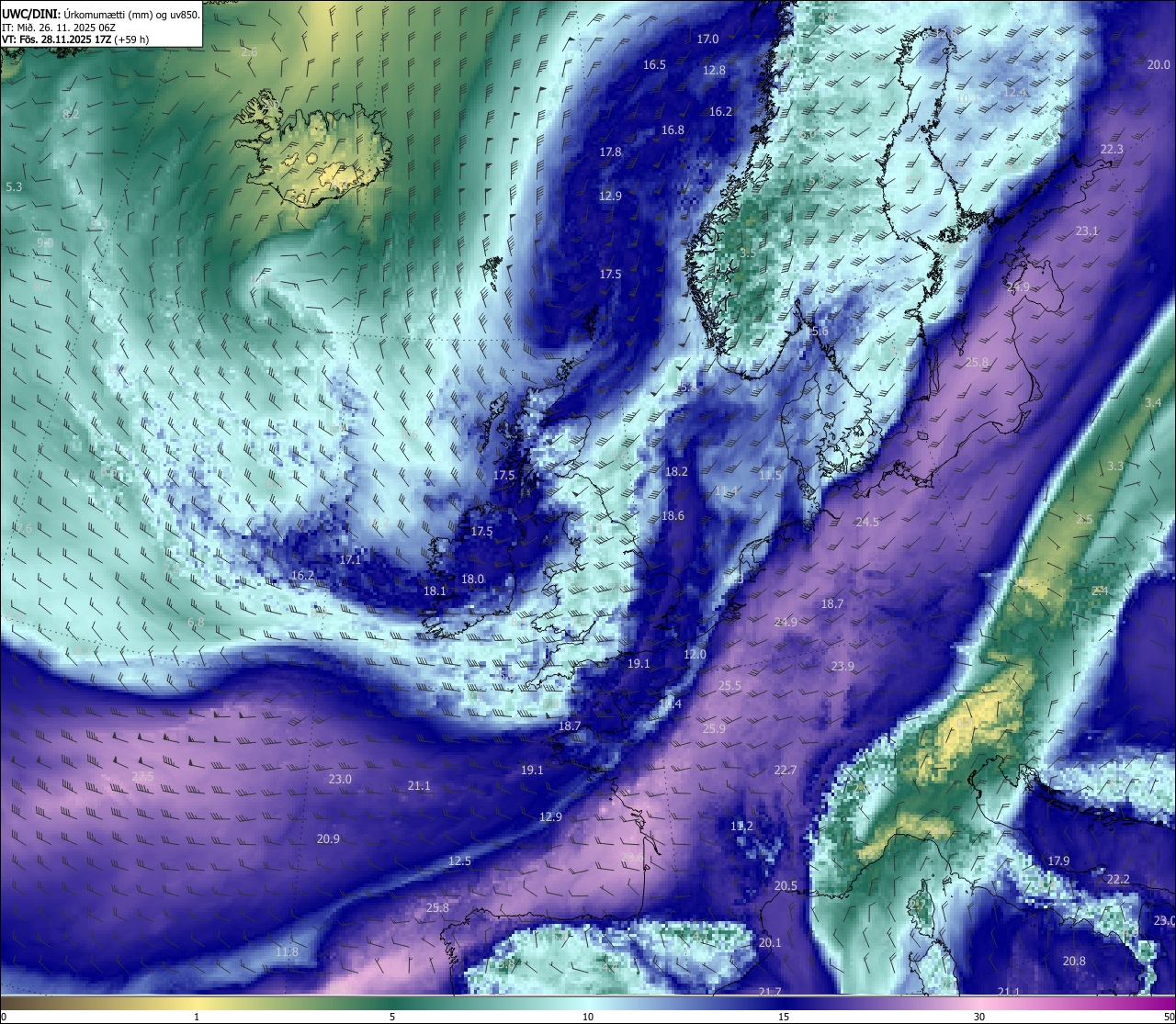Click the 10 tick on the colour scale

coord(588,1017)
